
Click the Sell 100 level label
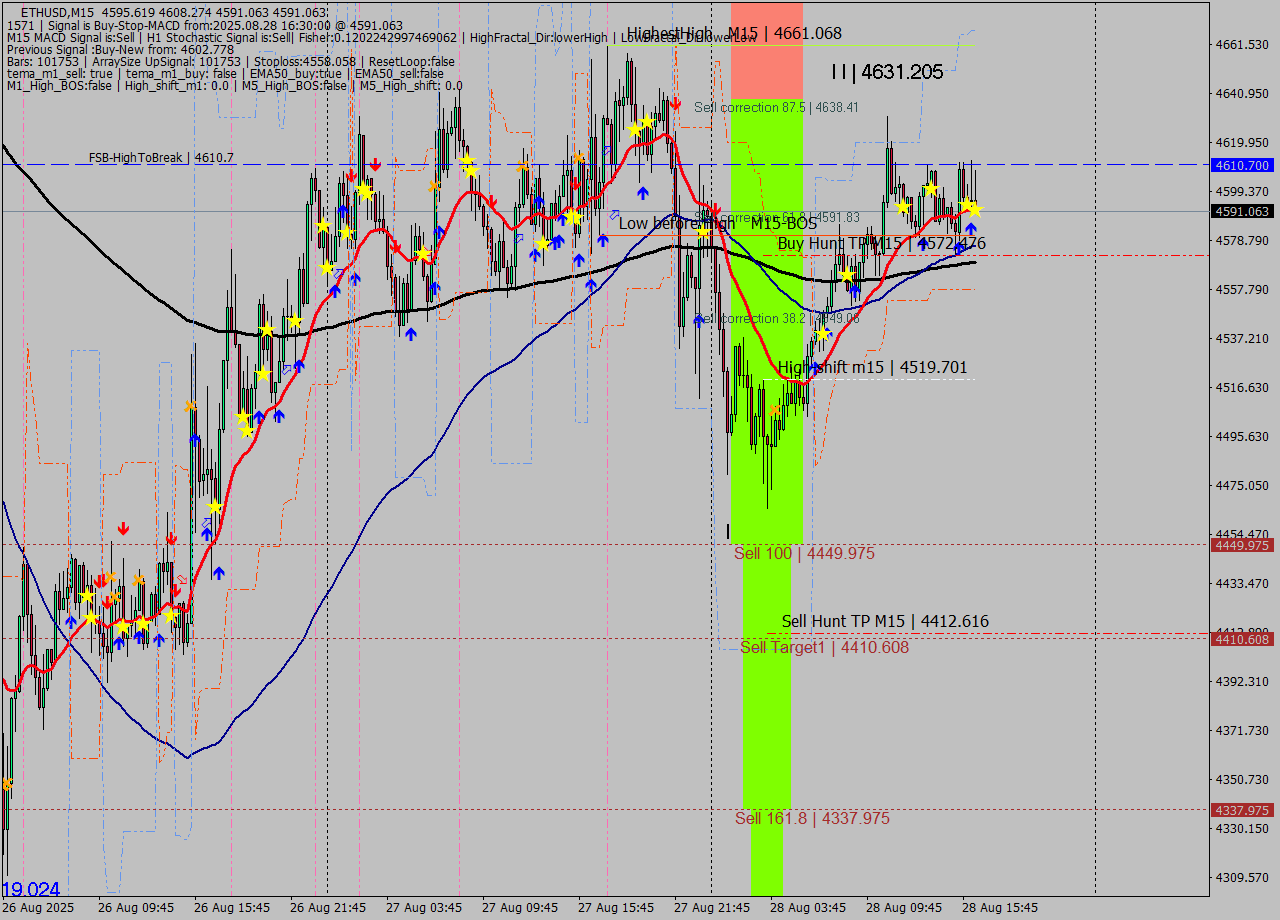click(804, 554)
